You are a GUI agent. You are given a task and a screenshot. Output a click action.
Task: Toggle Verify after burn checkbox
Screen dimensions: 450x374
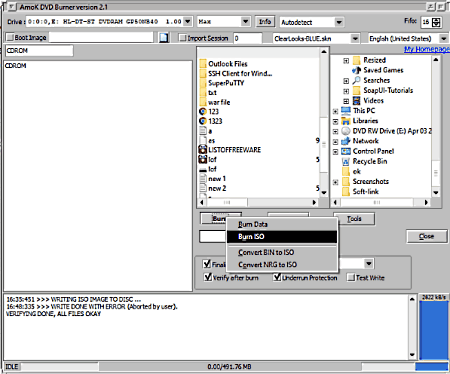click(208, 277)
